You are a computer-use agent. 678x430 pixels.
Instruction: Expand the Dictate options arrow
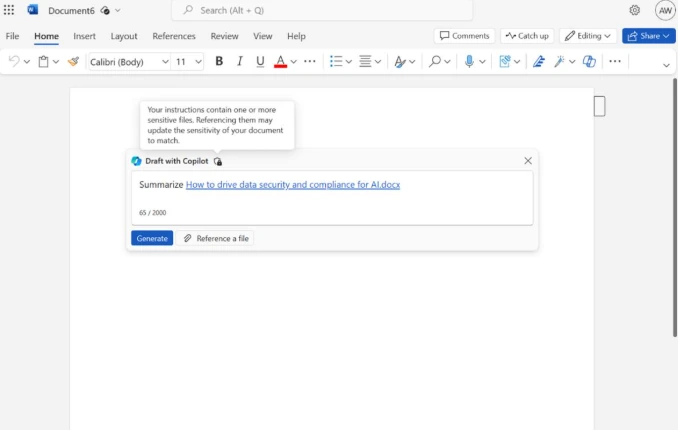tap(482, 62)
